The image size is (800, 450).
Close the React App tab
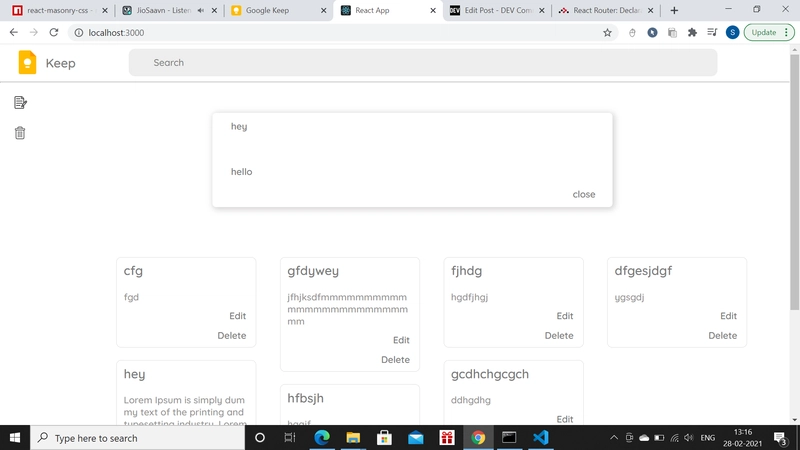click(433, 10)
